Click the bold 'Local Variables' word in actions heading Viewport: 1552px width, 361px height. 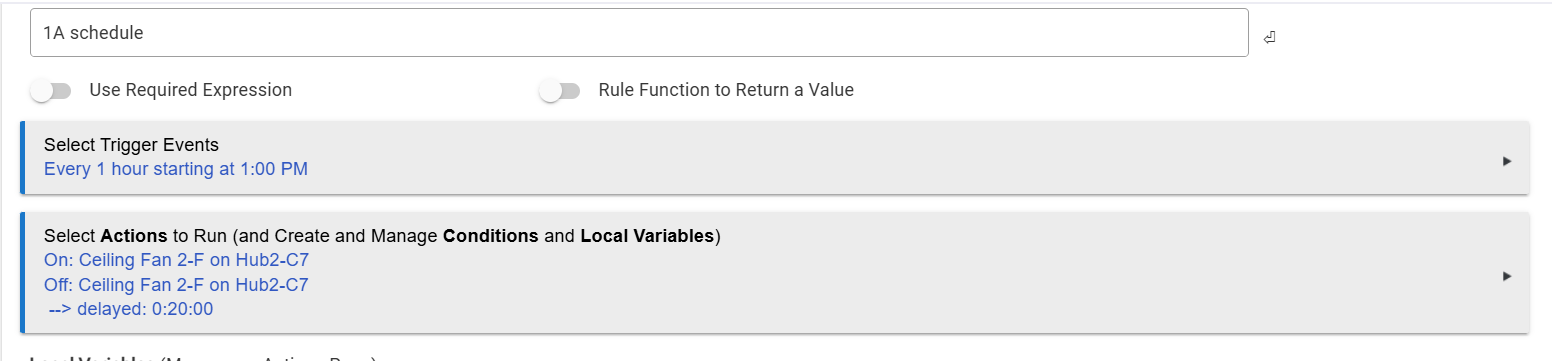tap(648, 236)
